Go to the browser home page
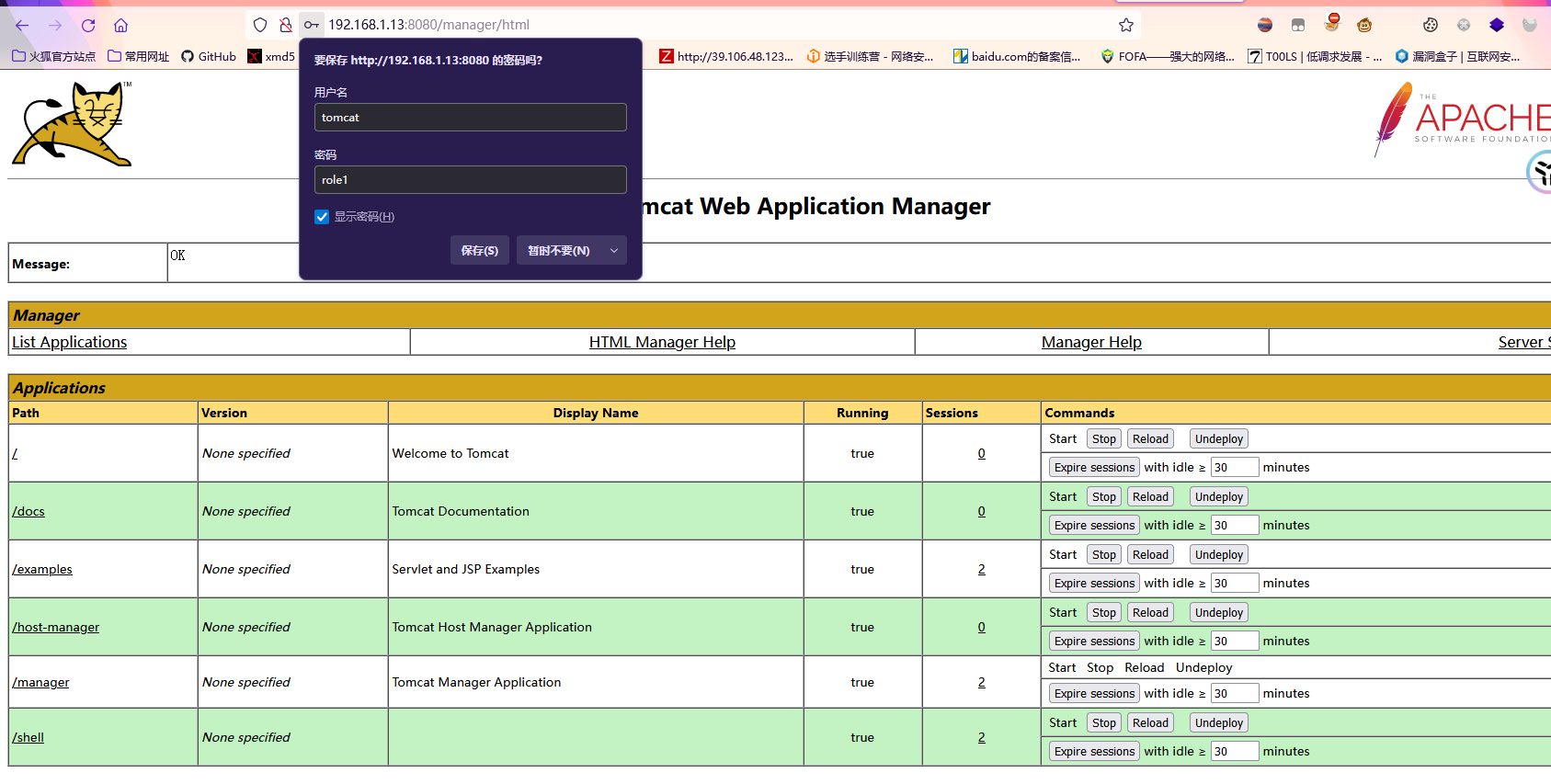This screenshot has width=1551, height=784. tap(121, 25)
